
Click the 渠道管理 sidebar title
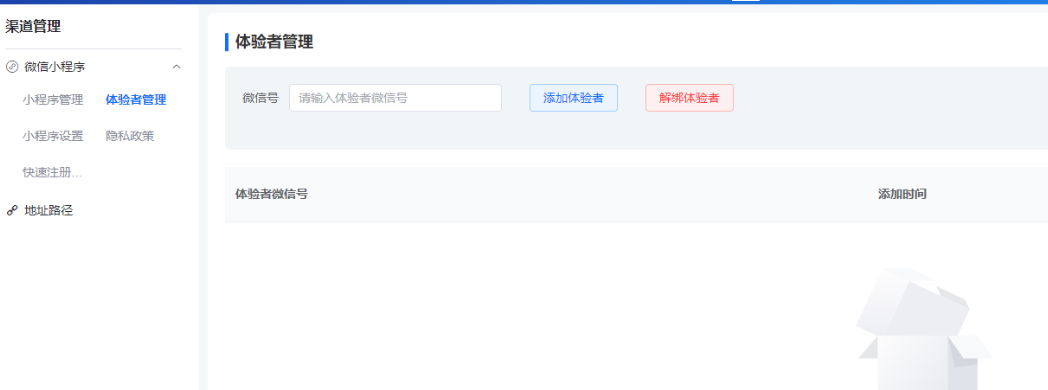click(x=33, y=27)
